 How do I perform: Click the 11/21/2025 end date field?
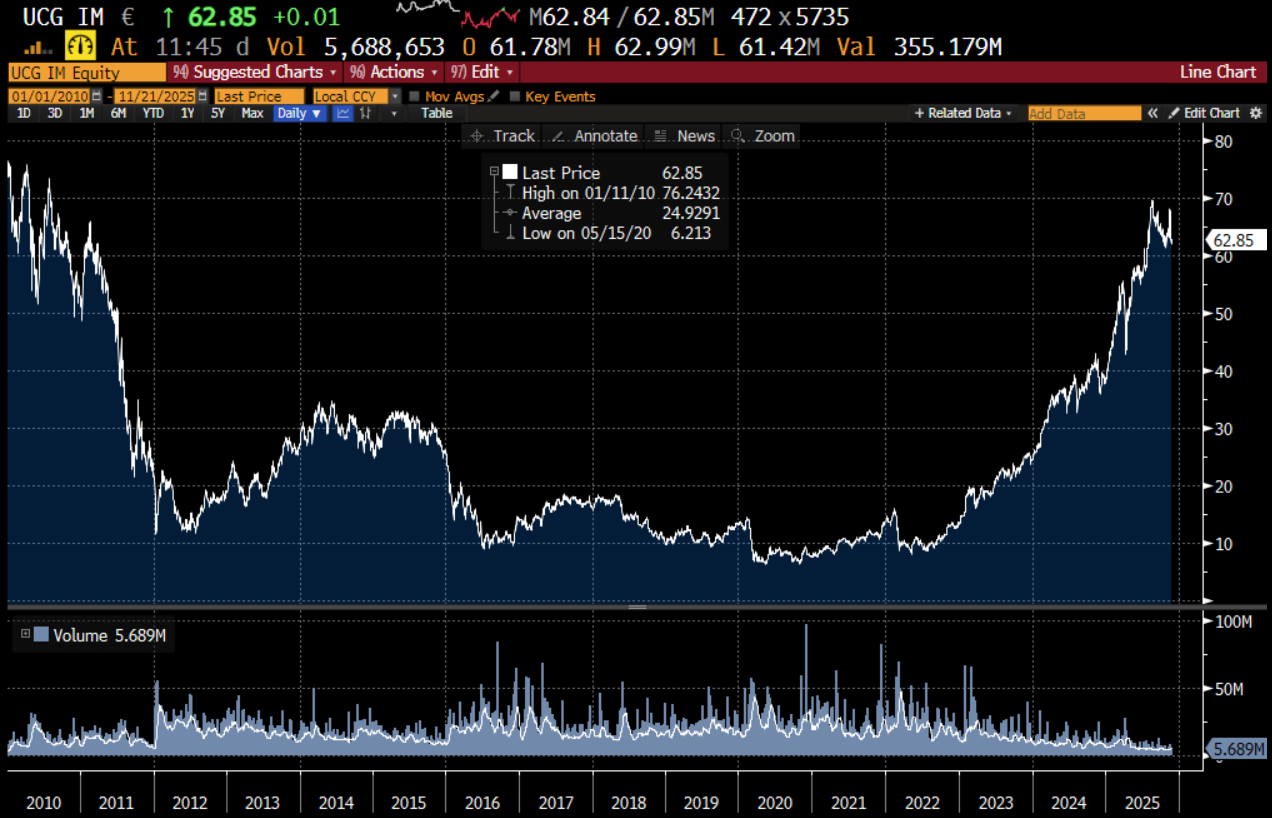coord(156,96)
